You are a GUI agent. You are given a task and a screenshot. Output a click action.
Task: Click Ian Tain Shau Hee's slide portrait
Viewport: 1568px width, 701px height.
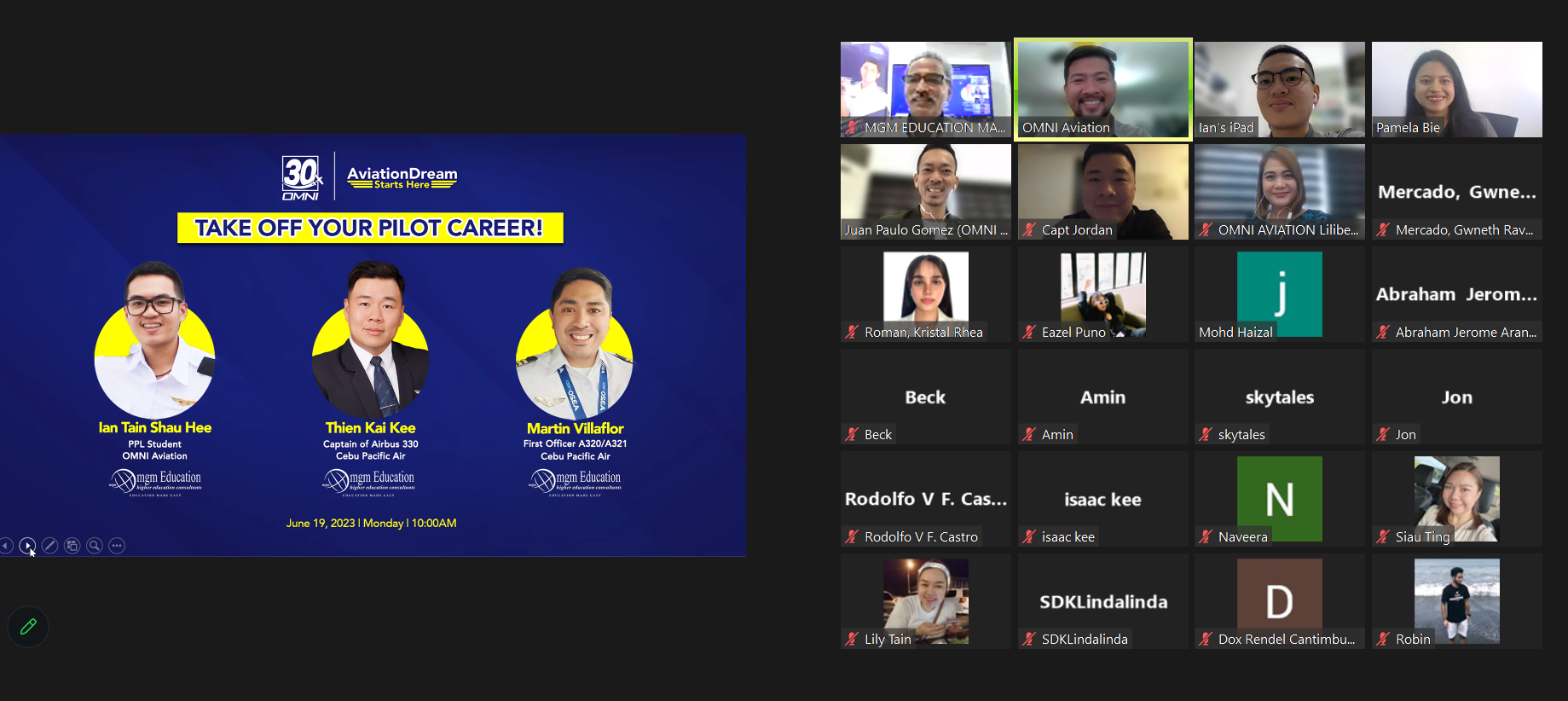click(154, 341)
